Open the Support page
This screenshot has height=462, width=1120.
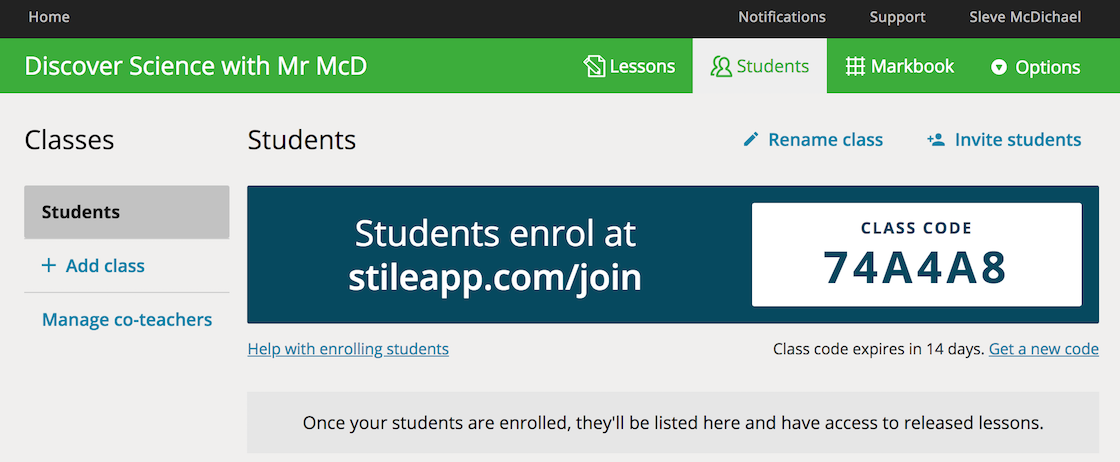pyautogui.click(x=897, y=17)
